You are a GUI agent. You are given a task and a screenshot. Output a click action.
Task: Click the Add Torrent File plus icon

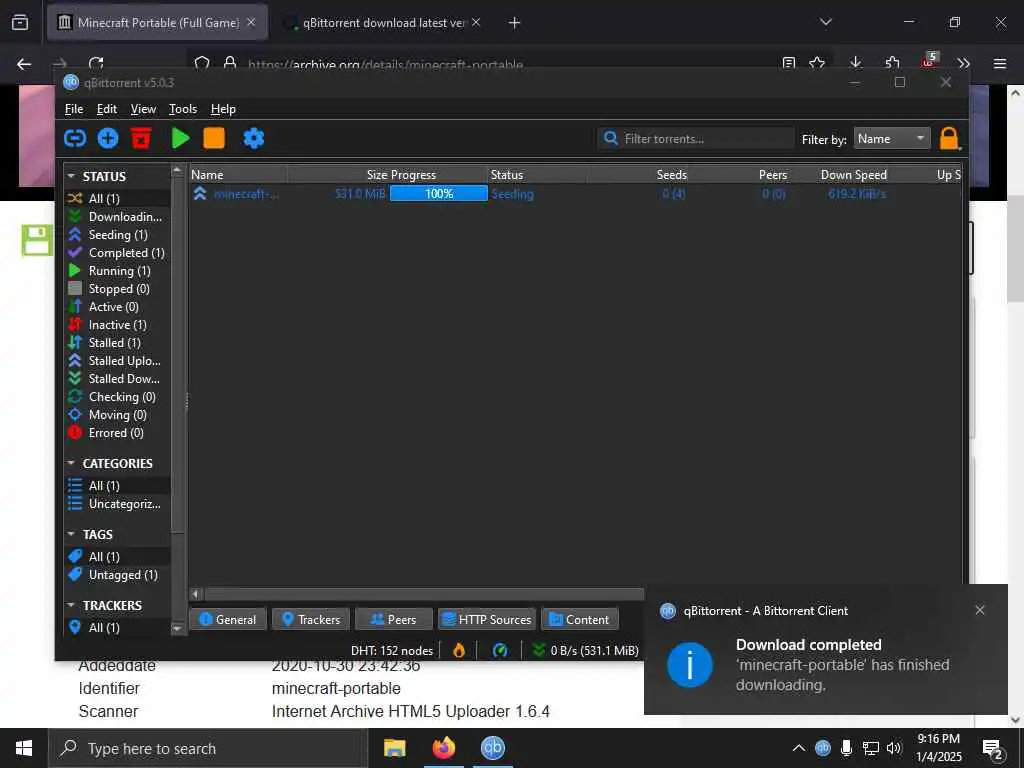(x=108, y=138)
